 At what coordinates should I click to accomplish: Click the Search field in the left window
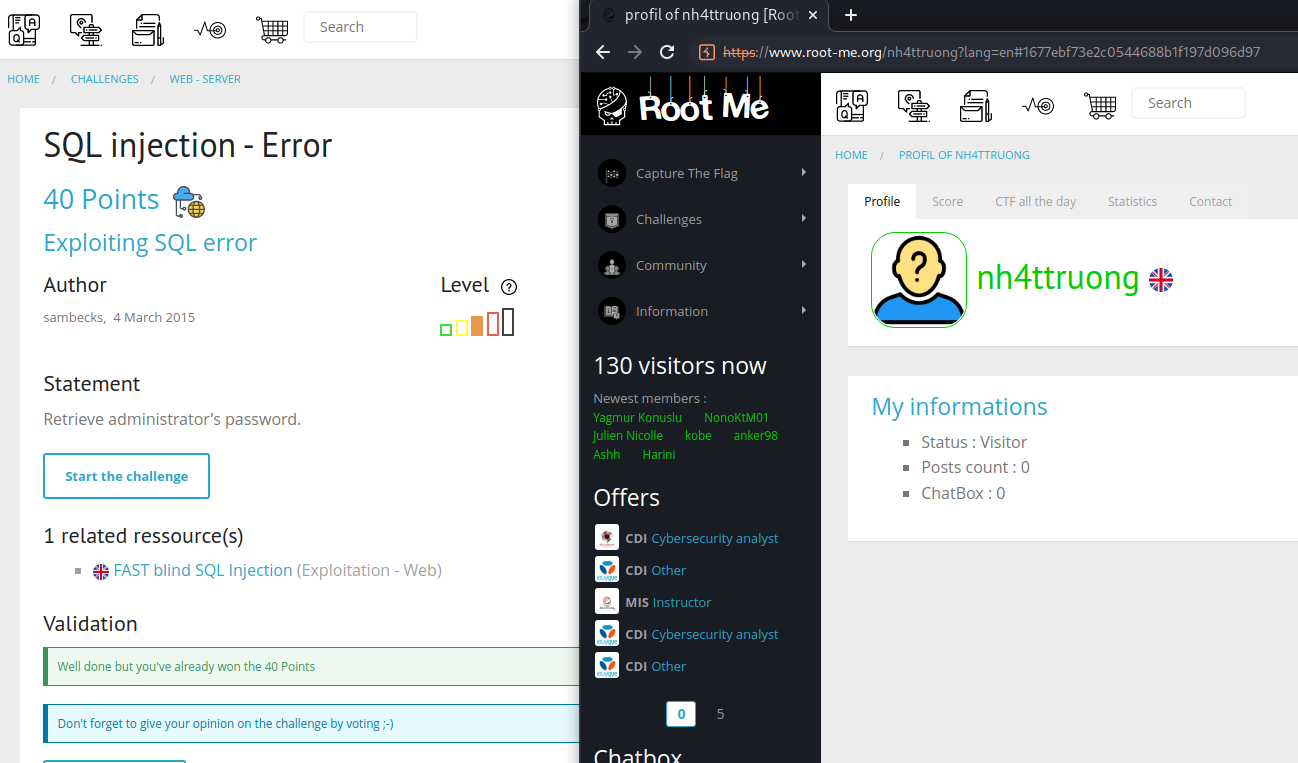[360, 27]
